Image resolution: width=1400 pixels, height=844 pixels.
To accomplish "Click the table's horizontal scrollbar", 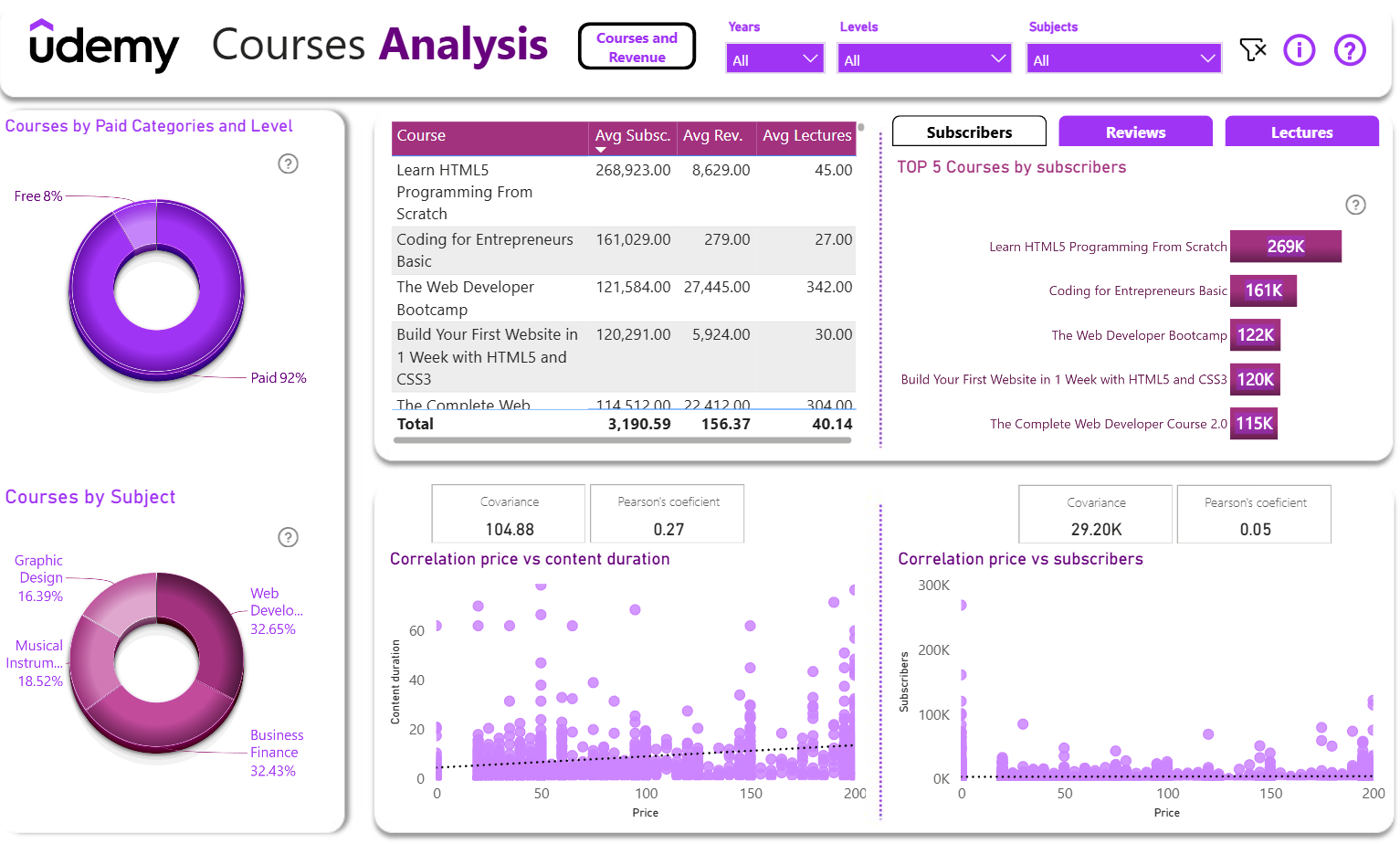I will pyautogui.click(x=622, y=440).
